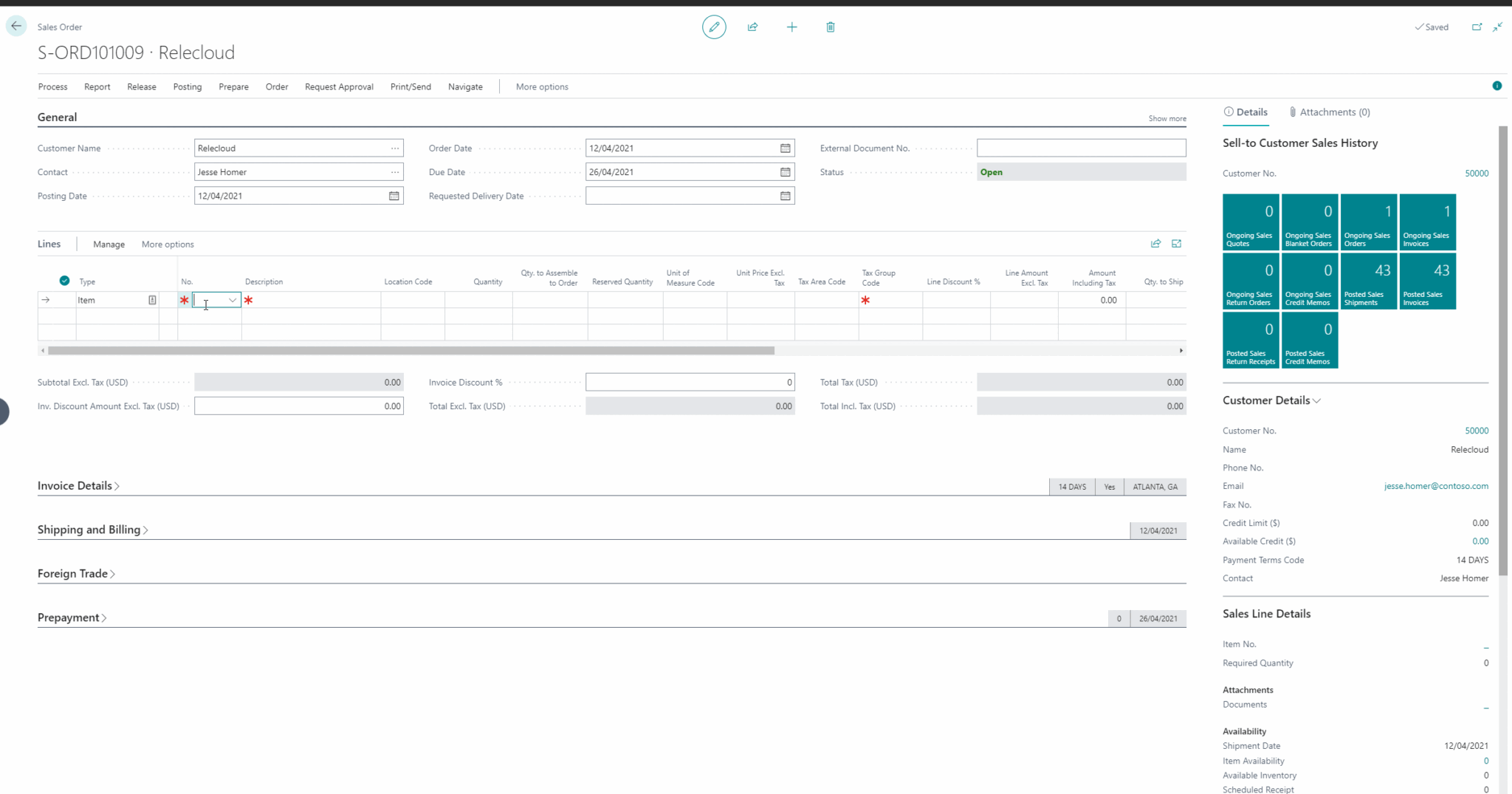Toggle the select-all checkmark in the Lines grid
Image resolution: width=1512 pixels, height=794 pixels.
click(65, 281)
